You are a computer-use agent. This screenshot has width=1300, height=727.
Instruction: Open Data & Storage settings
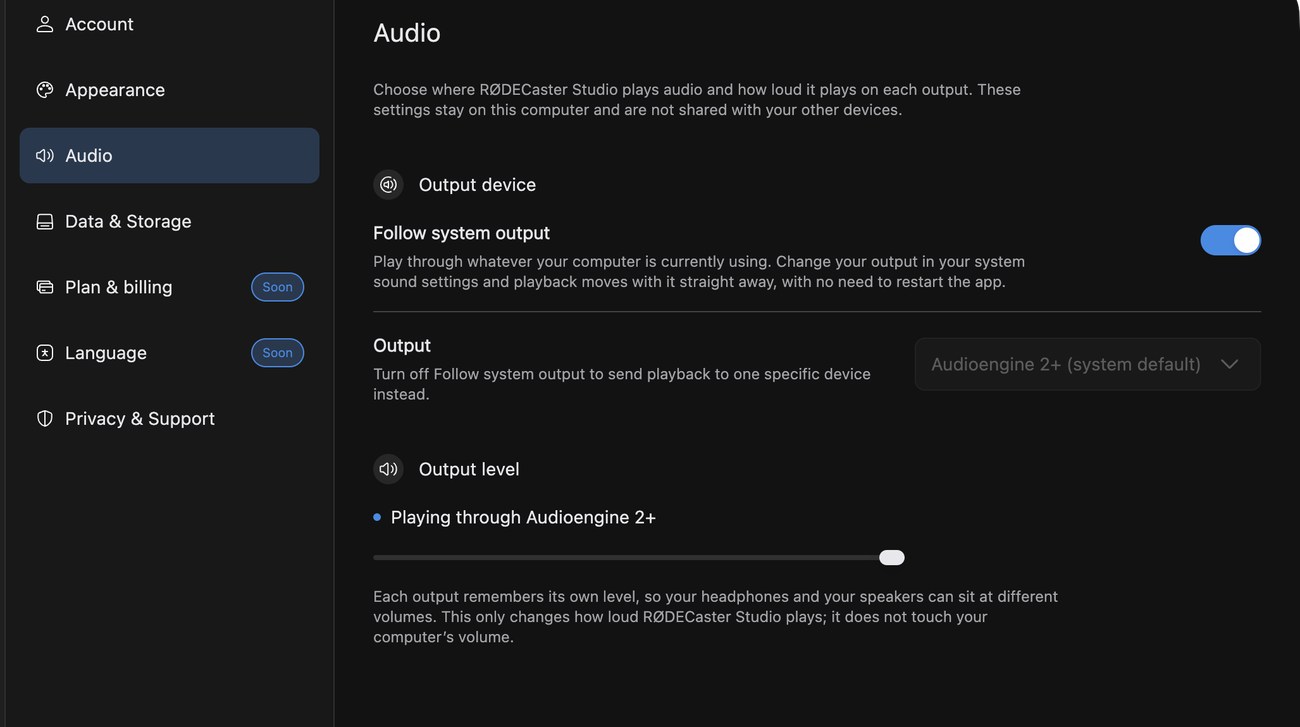(x=169, y=221)
